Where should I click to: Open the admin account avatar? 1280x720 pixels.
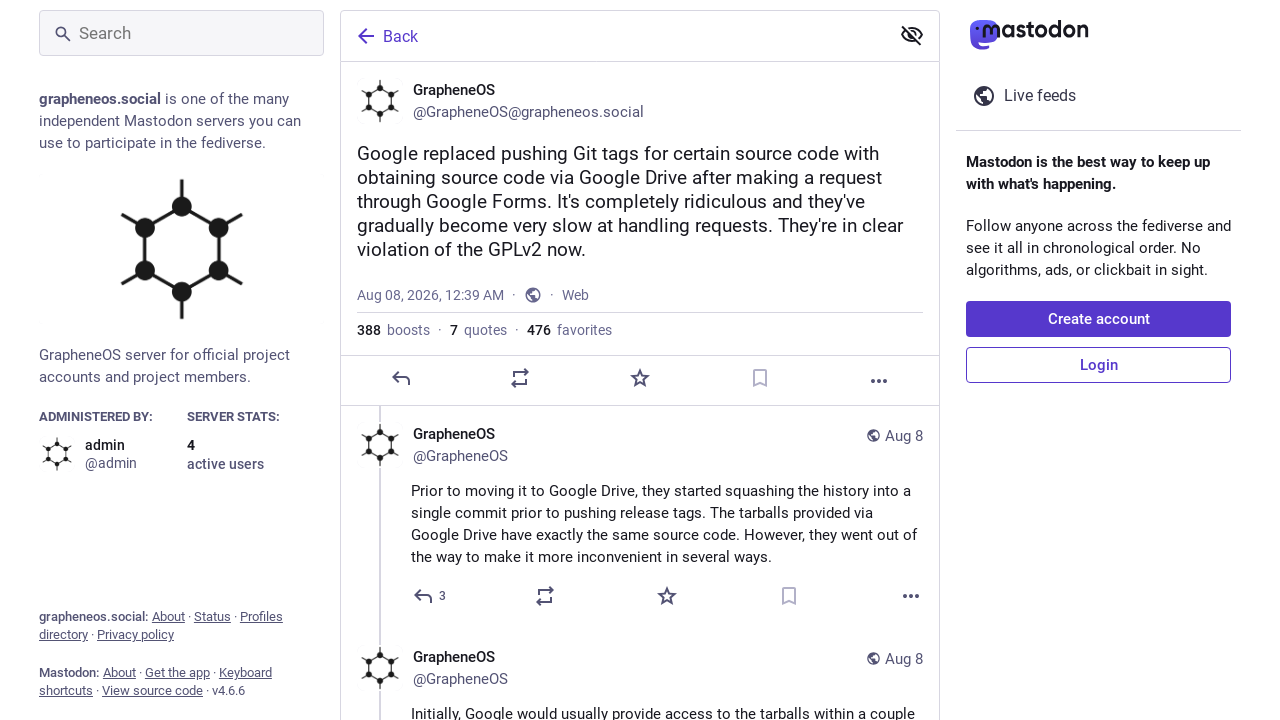(x=57, y=454)
